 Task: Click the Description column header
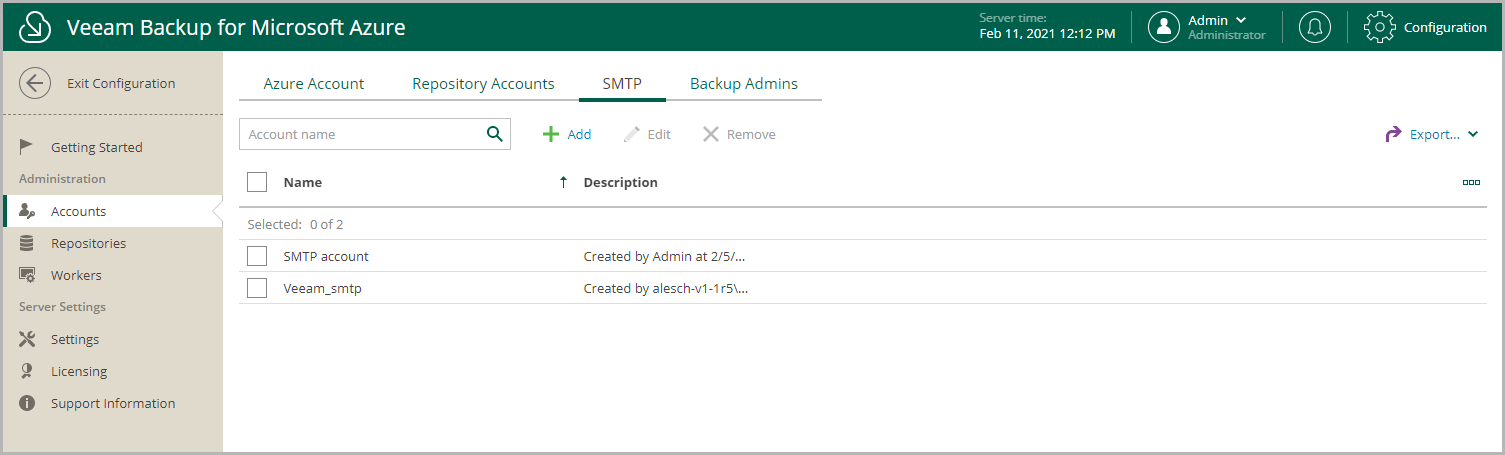tap(621, 182)
